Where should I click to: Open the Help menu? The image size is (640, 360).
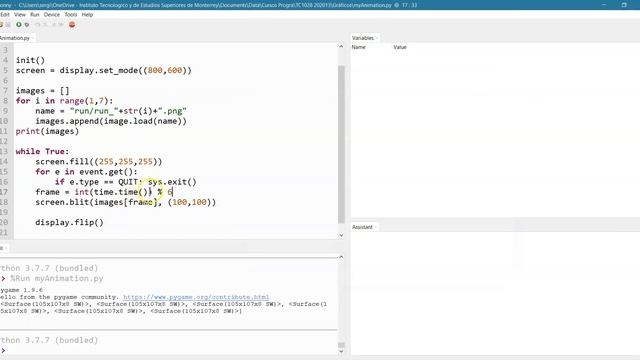click(x=87, y=14)
